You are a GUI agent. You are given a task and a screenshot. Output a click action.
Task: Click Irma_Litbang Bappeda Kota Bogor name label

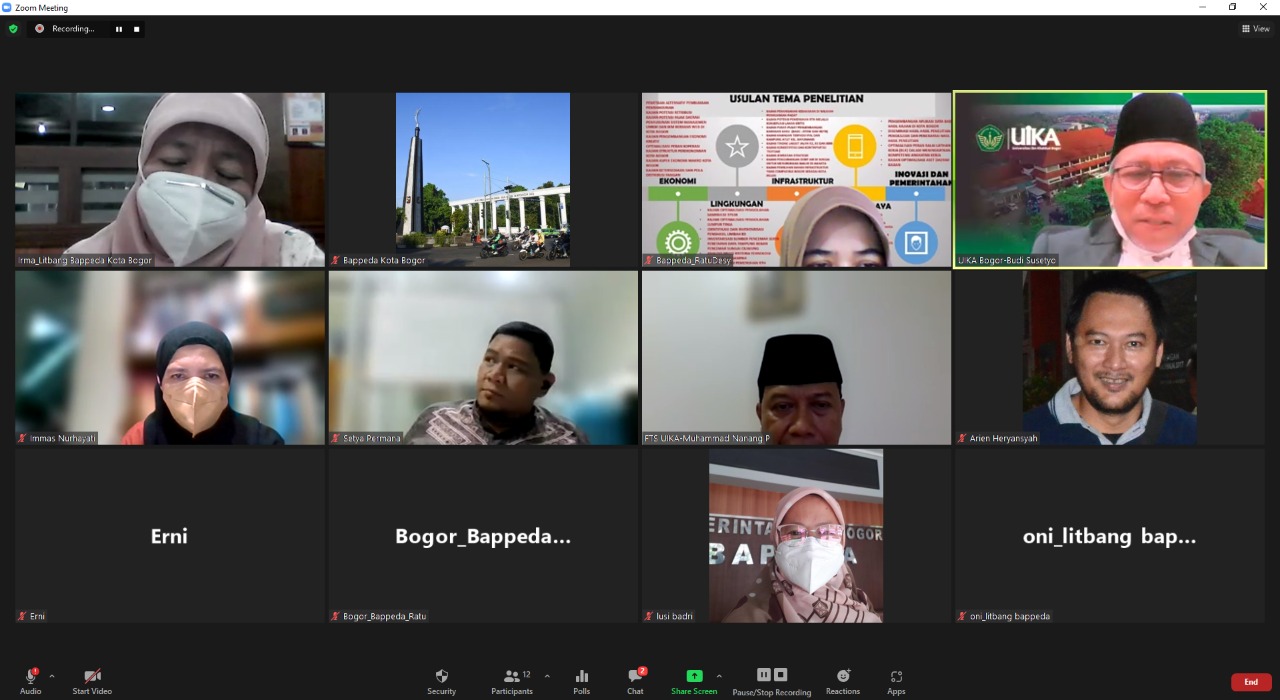pyautogui.click(x=85, y=260)
